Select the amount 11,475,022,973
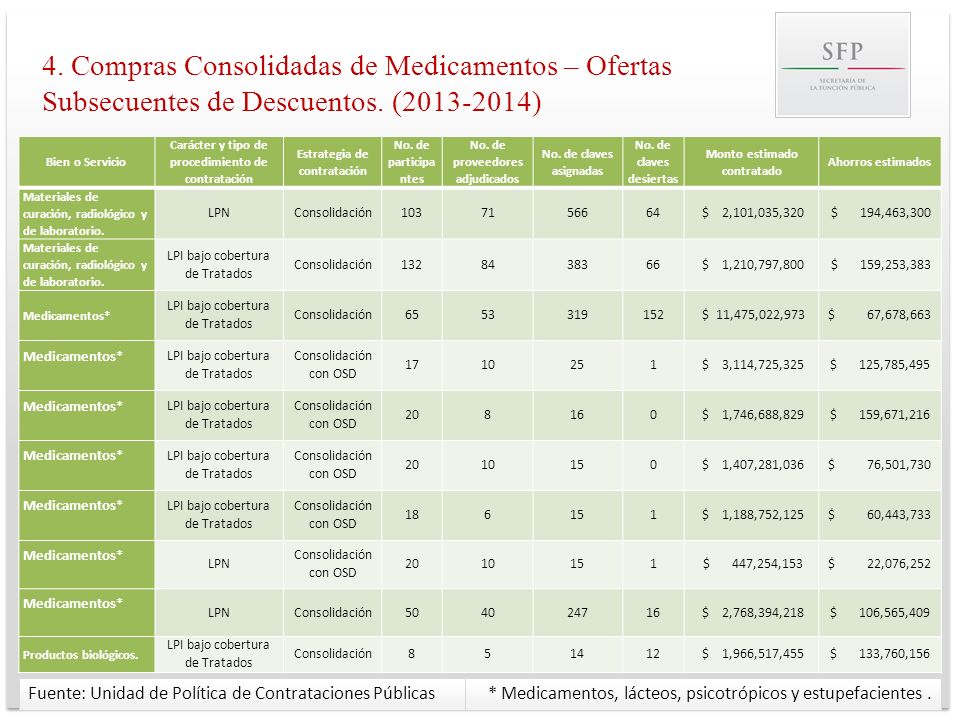 pyautogui.click(x=760, y=315)
